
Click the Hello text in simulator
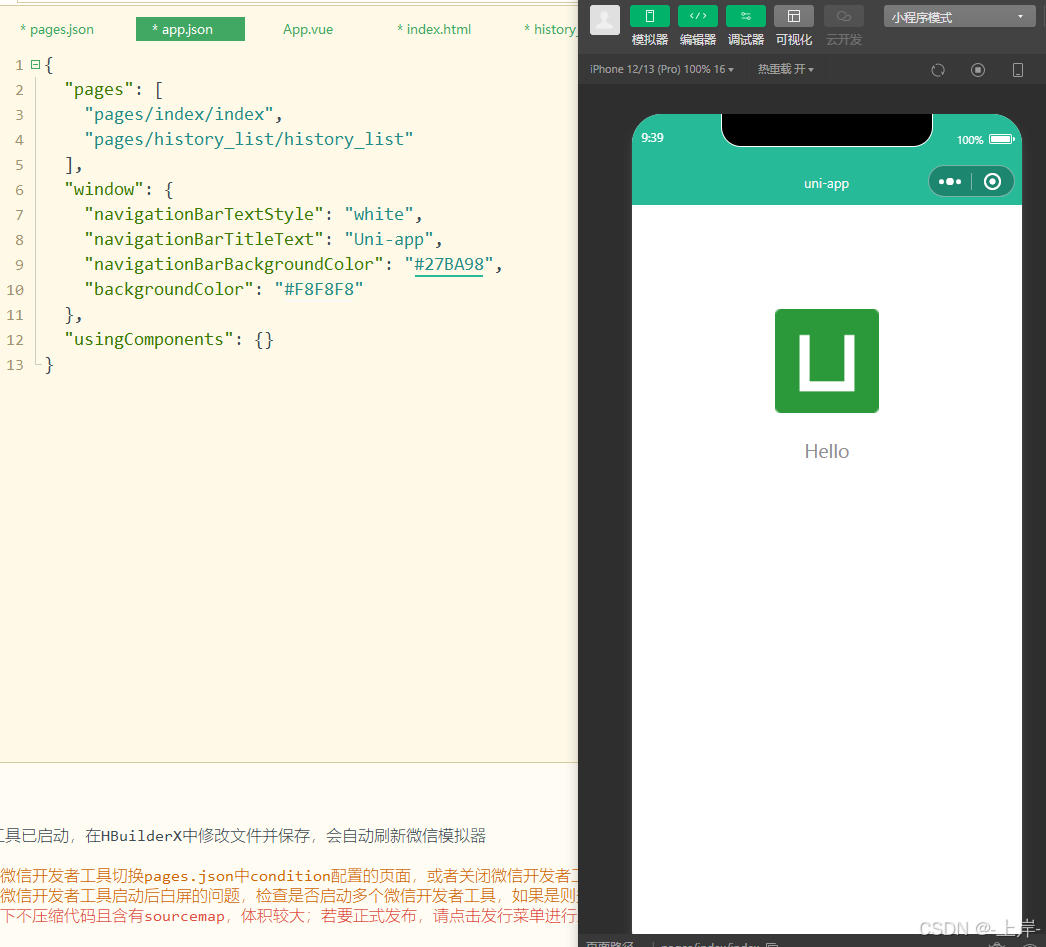(826, 451)
